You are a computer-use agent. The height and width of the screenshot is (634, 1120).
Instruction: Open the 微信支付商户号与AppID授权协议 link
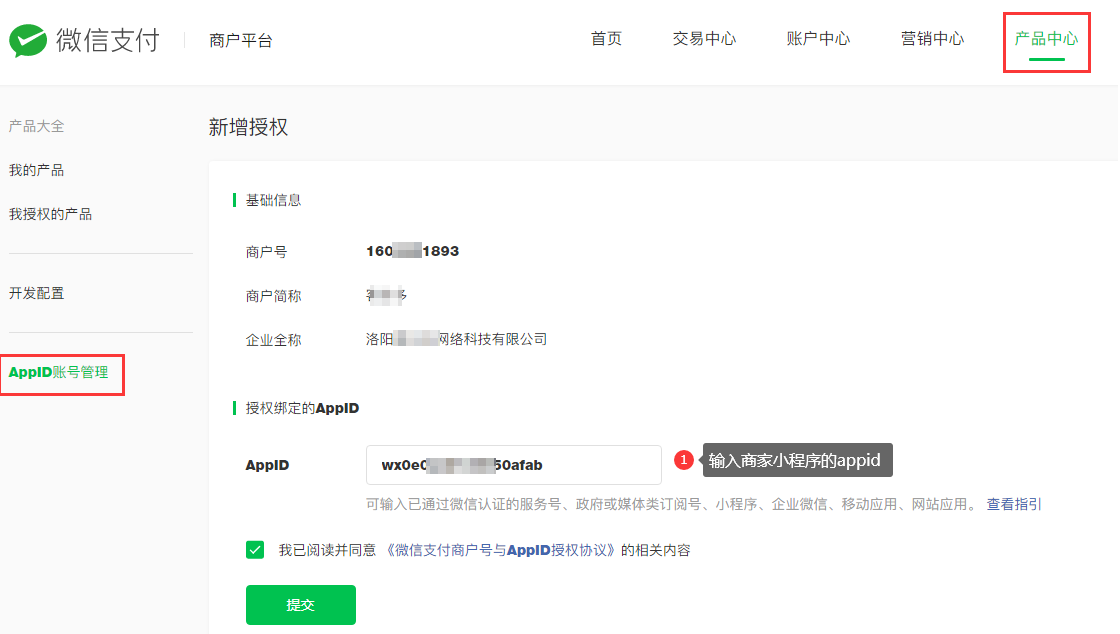coord(500,550)
